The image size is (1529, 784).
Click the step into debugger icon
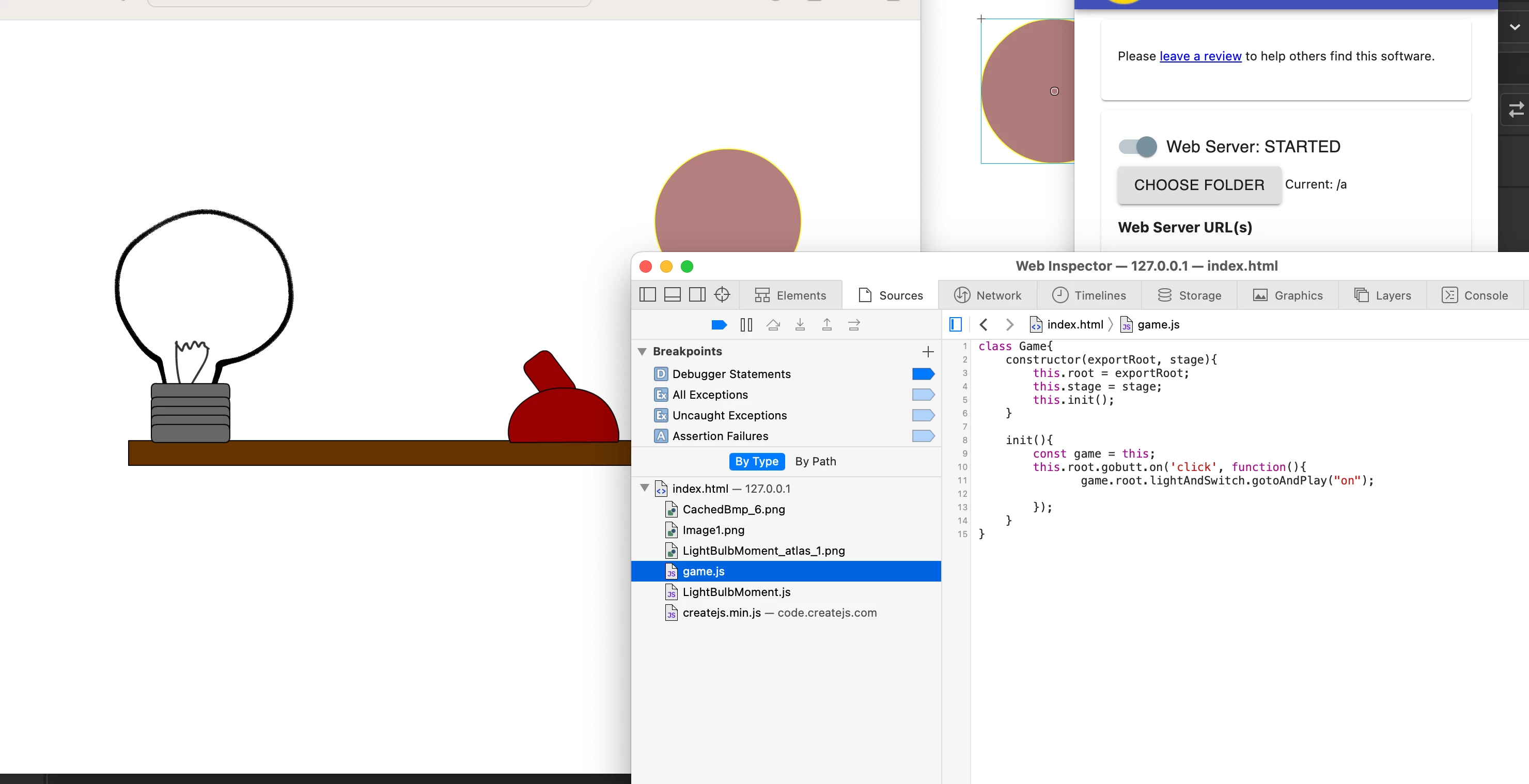800,325
